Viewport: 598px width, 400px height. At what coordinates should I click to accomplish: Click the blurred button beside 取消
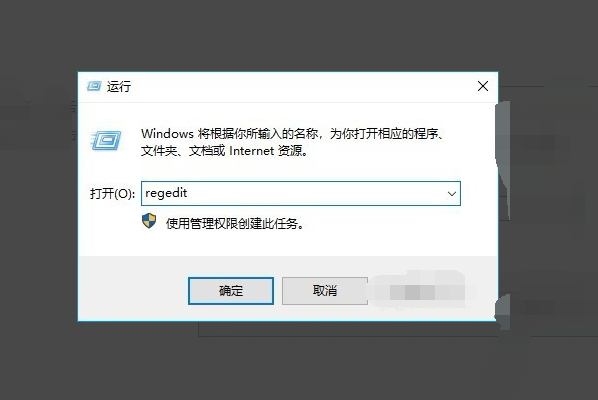coord(420,291)
